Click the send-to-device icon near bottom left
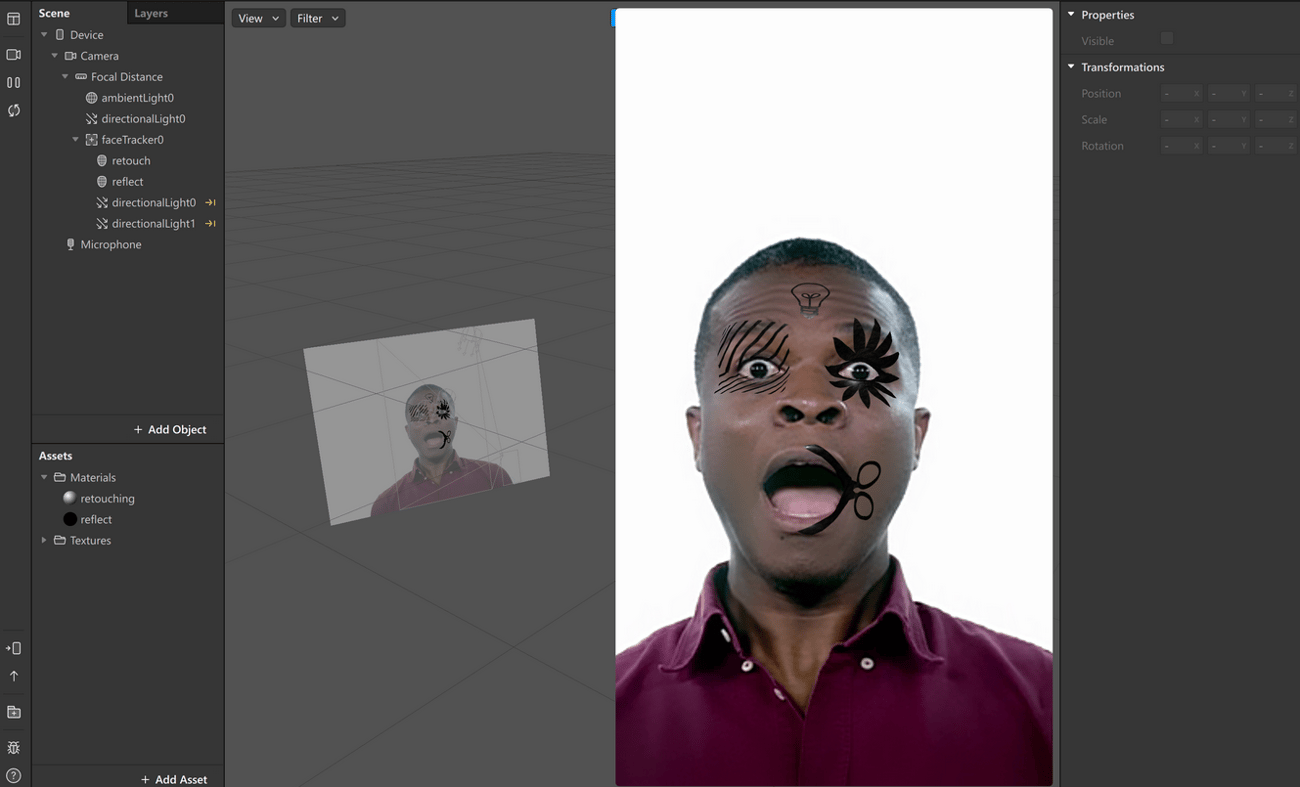 [x=13, y=647]
